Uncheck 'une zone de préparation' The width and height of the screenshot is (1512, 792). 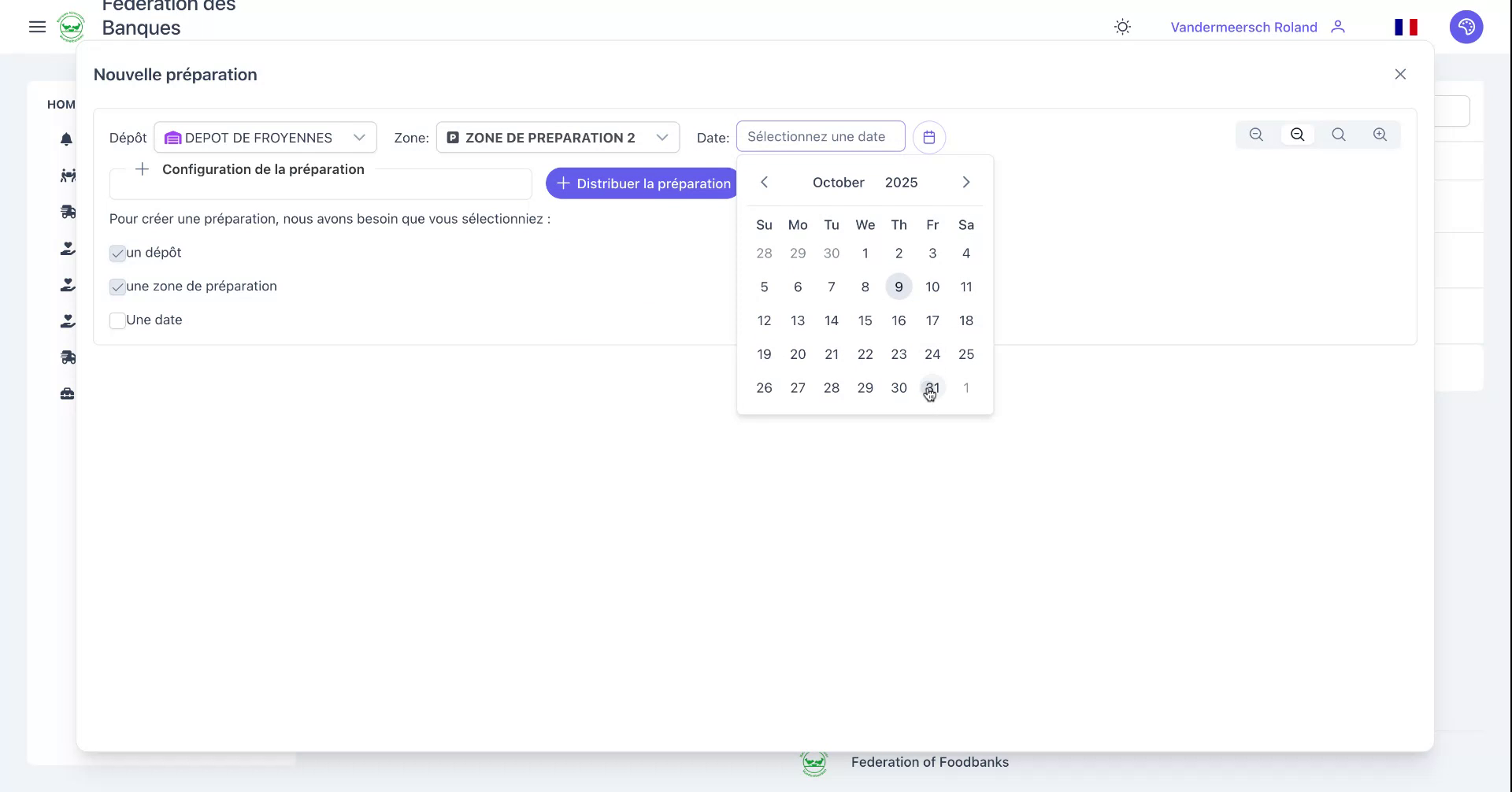coord(118,287)
